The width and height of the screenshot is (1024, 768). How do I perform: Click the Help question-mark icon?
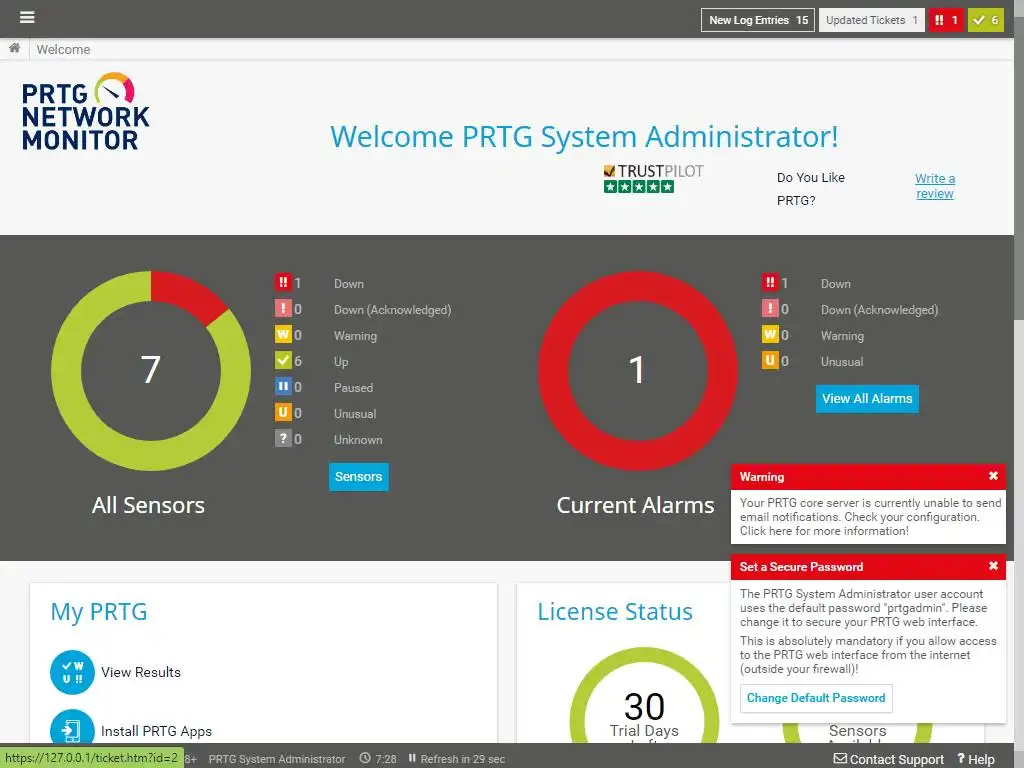click(x=961, y=758)
